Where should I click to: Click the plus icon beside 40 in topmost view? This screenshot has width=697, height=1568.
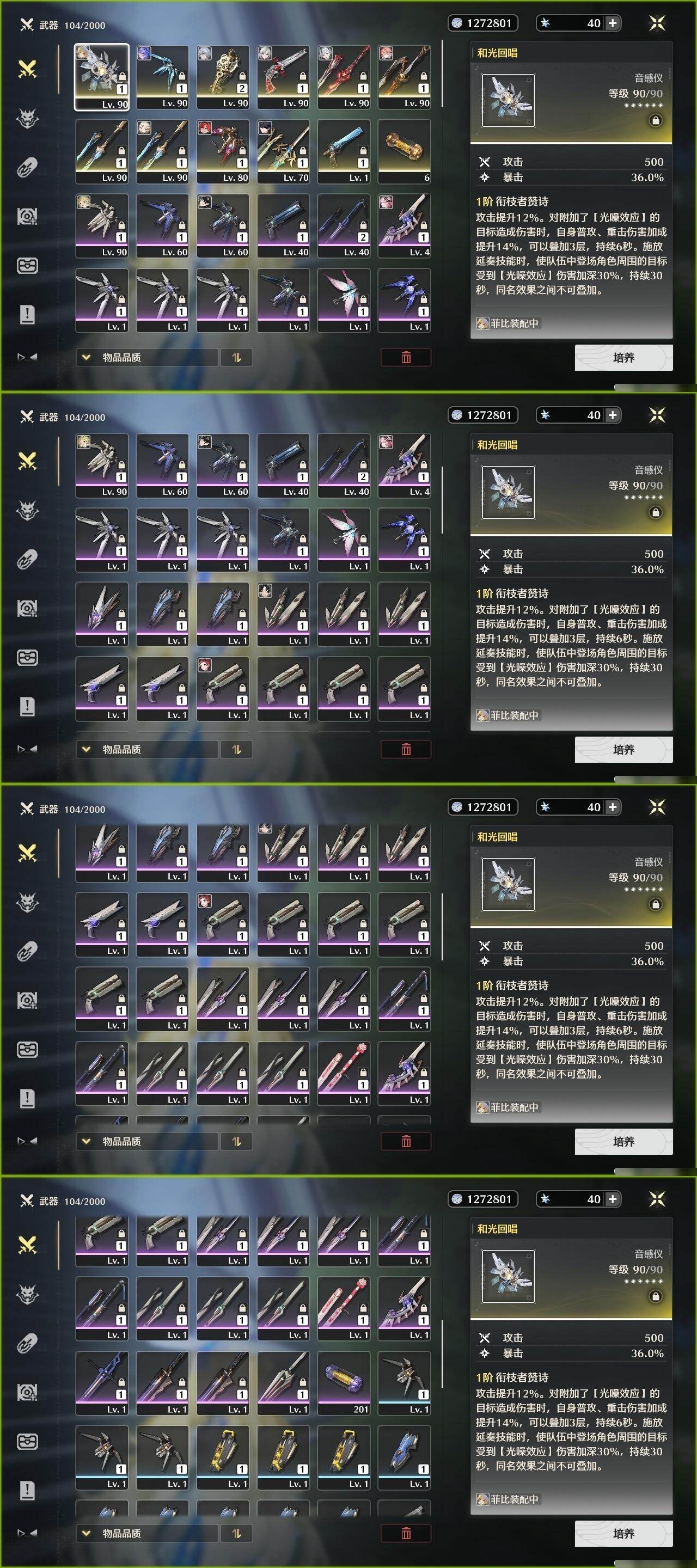[613, 23]
